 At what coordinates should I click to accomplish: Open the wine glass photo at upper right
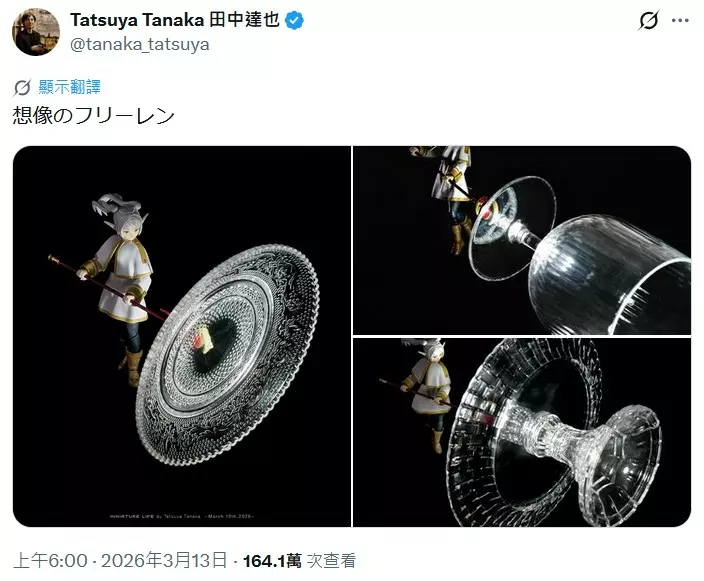coord(522,240)
